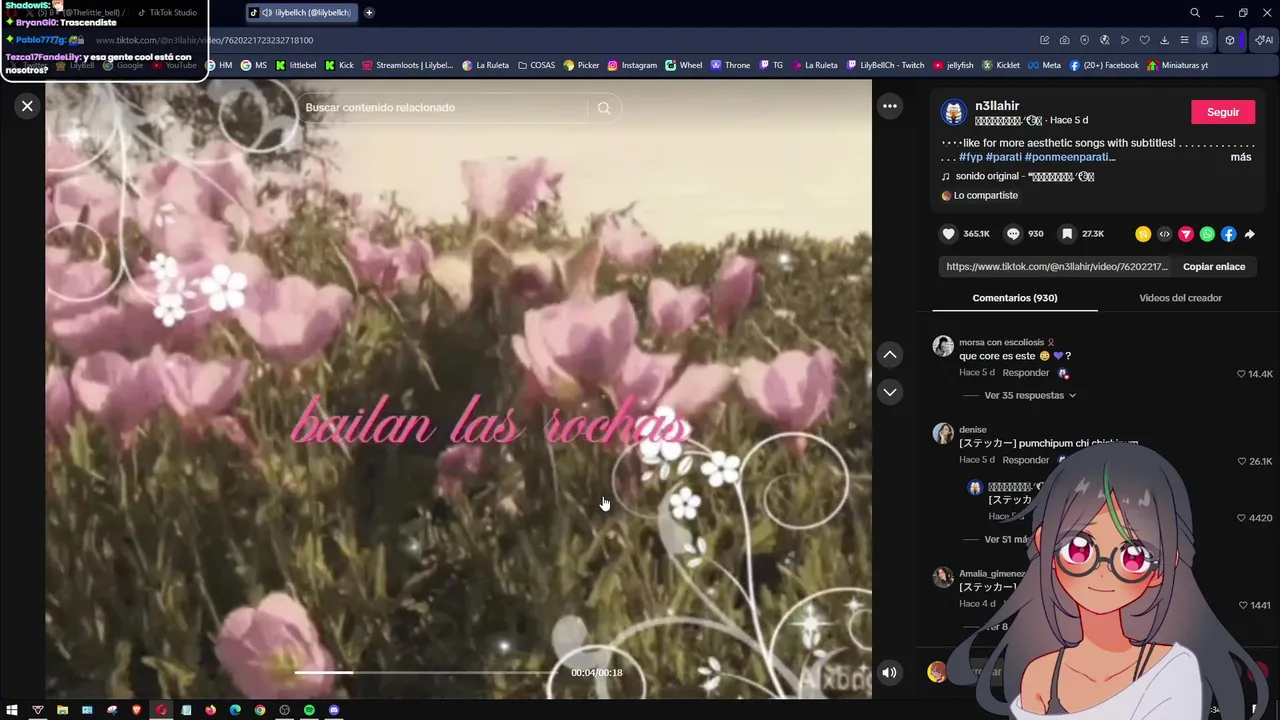This screenshot has width=1280, height=720.
Task: Open the sonido original sound
Action: coord(1024,177)
